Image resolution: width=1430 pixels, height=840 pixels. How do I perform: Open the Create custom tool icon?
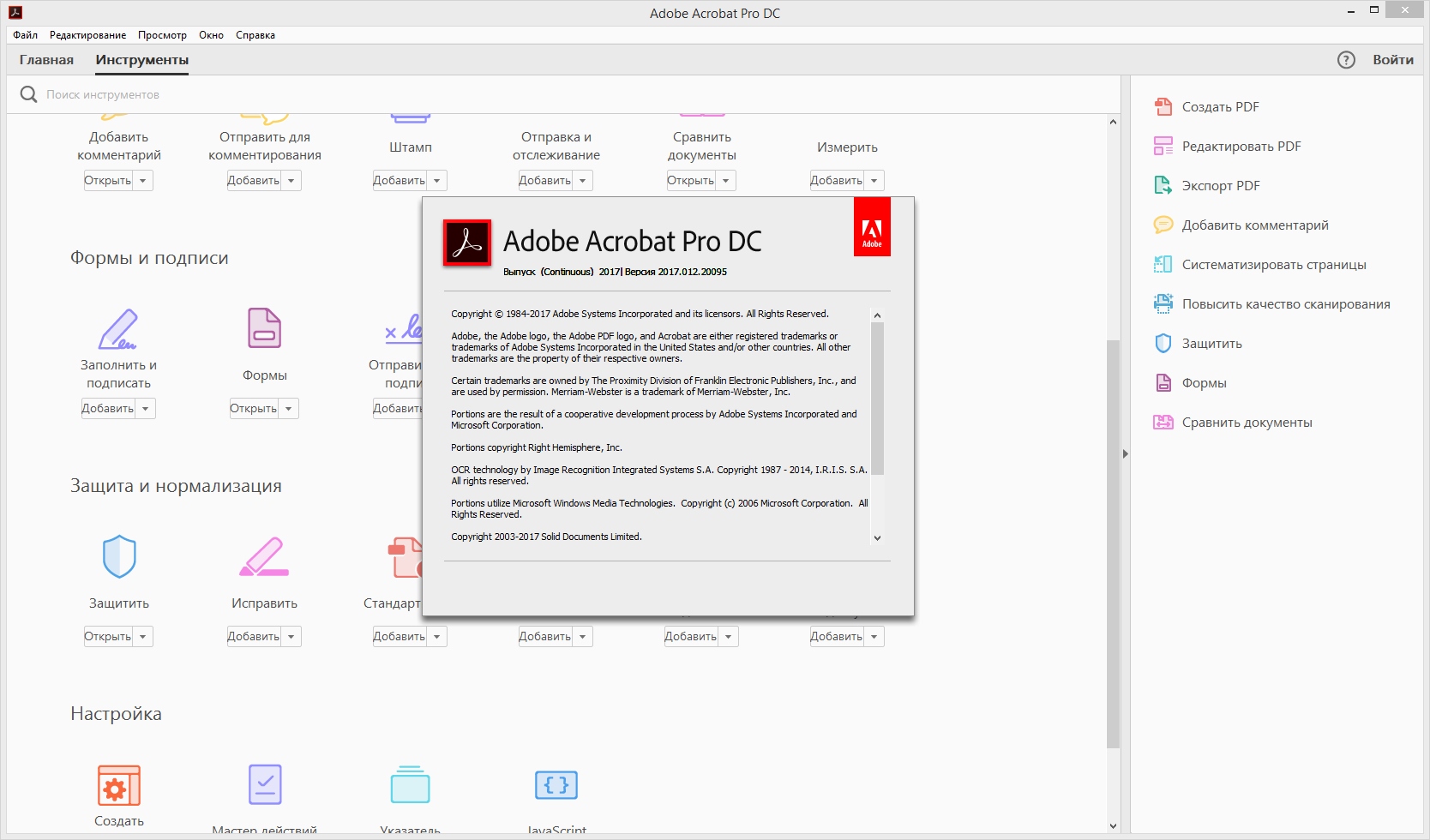(x=119, y=785)
